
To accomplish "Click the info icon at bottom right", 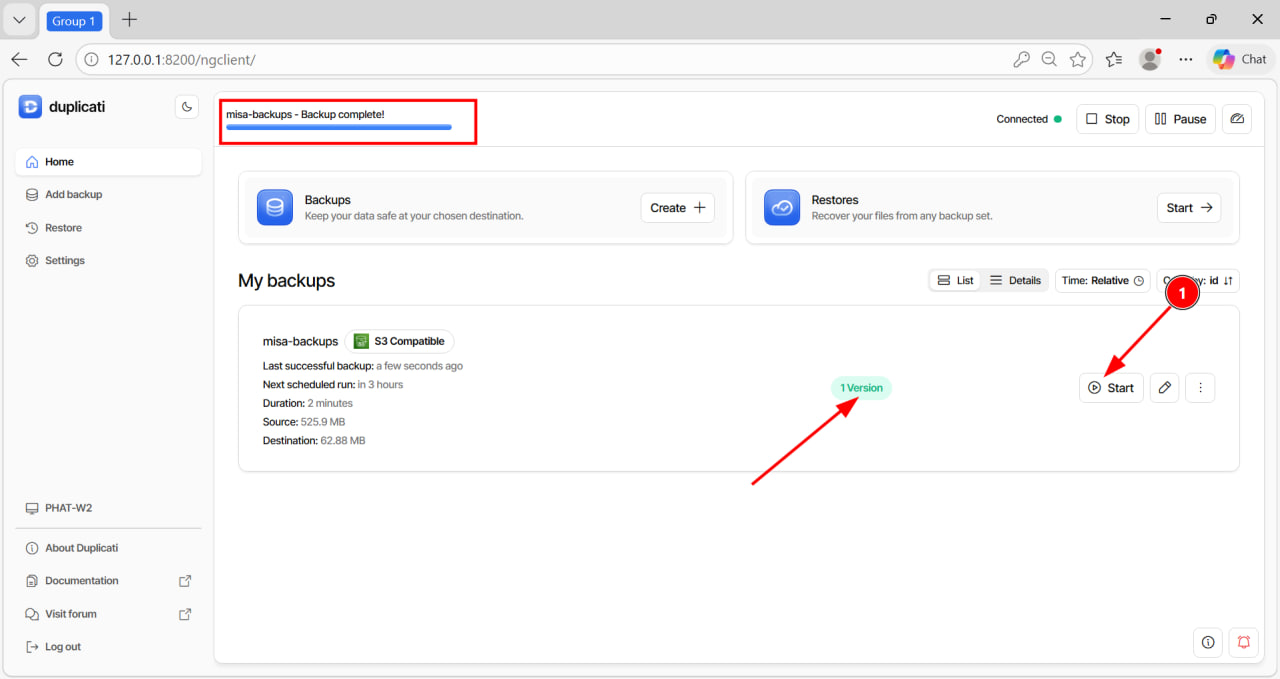I will point(1208,642).
